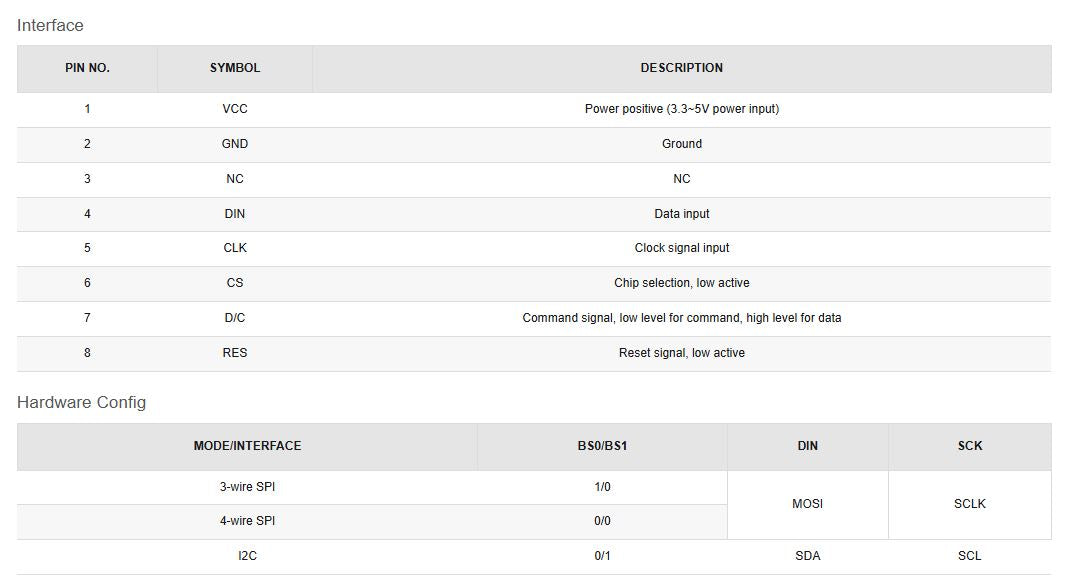Select the GND symbol cell

235,144
